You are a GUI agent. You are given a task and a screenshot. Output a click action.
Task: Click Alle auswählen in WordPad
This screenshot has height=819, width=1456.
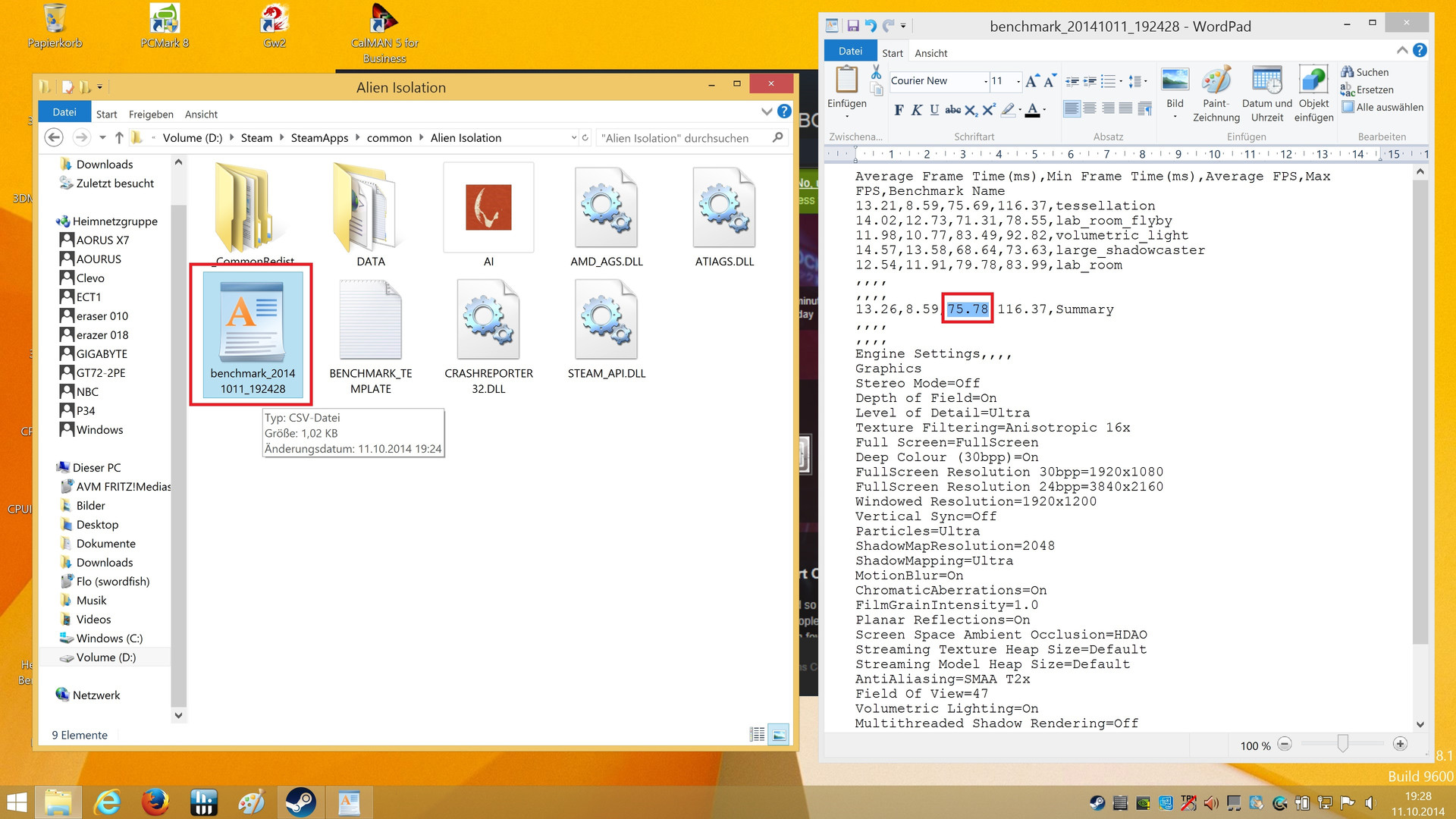click(x=1382, y=107)
